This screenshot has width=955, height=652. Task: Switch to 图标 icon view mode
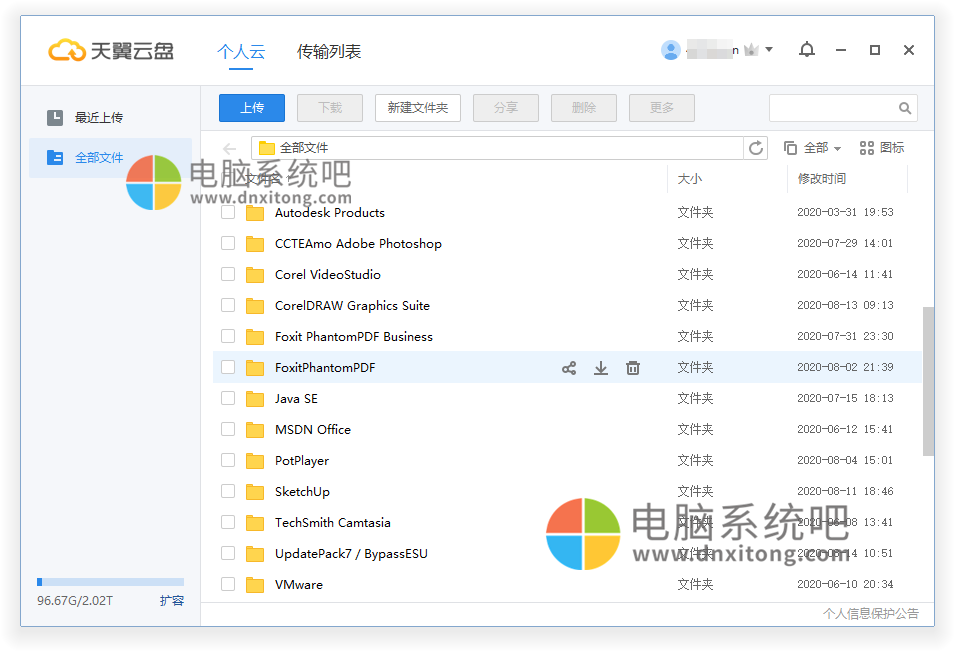pos(882,147)
